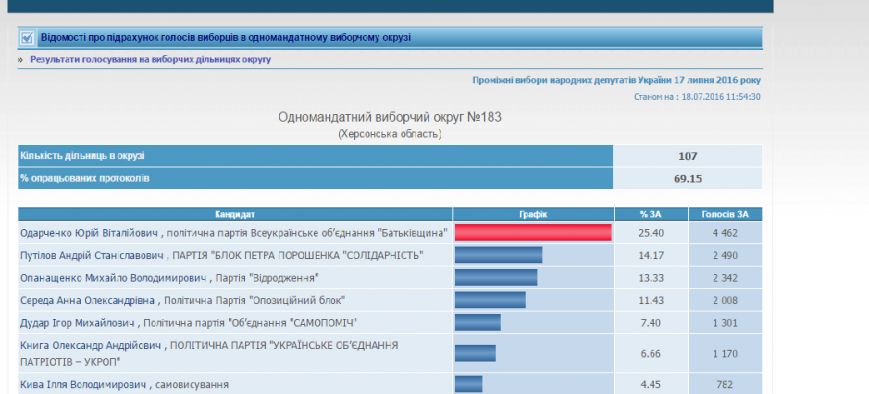The width and height of the screenshot is (869, 394).
Task: Select candidate Дудар Ігор Михайлович
Action: pyautogui.click(x=78, y=322)
